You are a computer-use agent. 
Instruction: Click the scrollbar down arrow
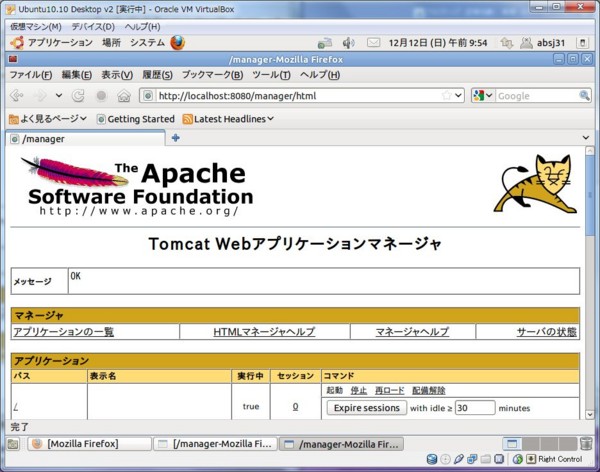pyautogui.click(x=590, y=415)
